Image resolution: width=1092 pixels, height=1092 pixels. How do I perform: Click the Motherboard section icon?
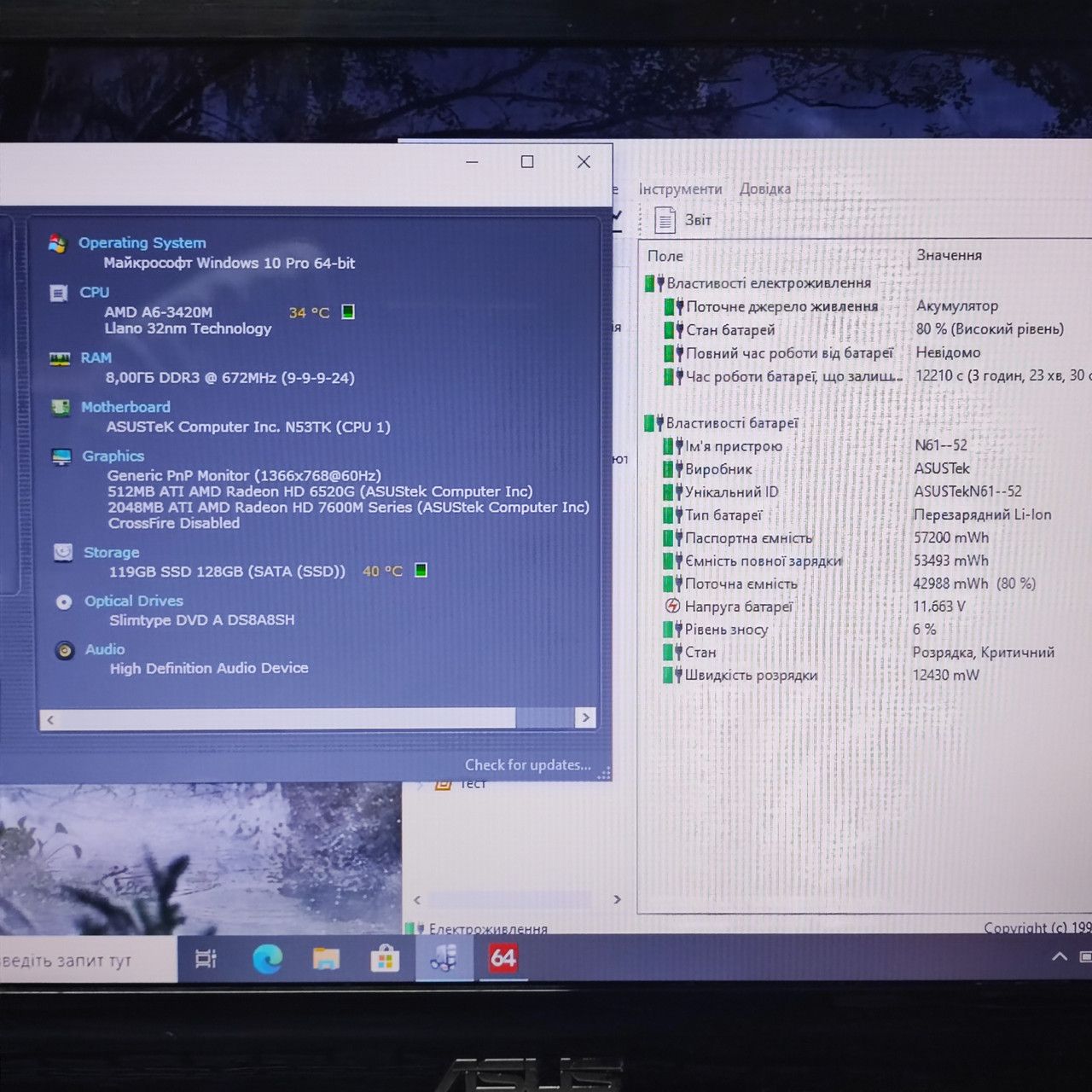click(x=61, y=408)
